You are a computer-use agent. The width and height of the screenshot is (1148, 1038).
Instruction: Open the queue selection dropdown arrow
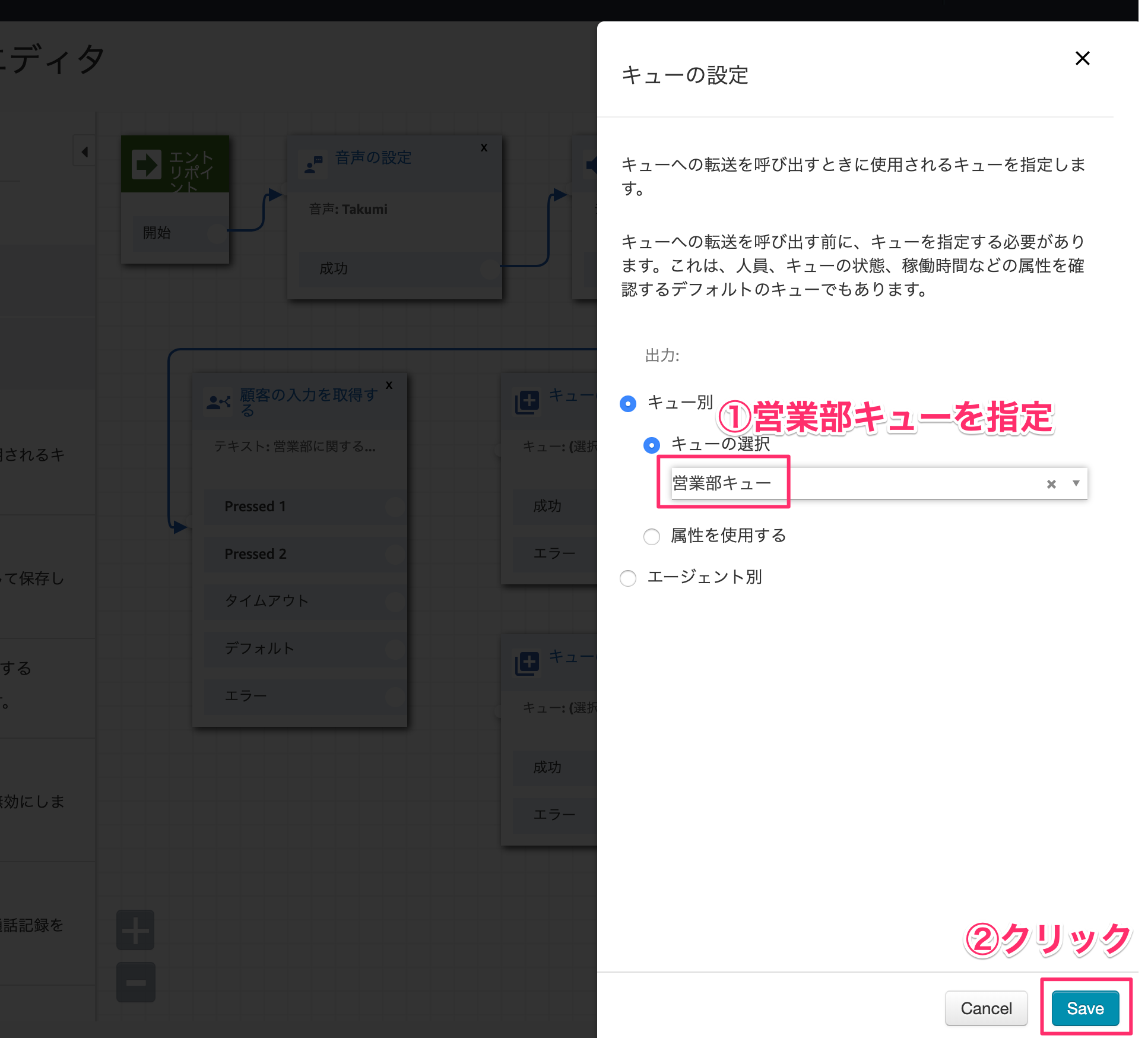coord(1076,483)
